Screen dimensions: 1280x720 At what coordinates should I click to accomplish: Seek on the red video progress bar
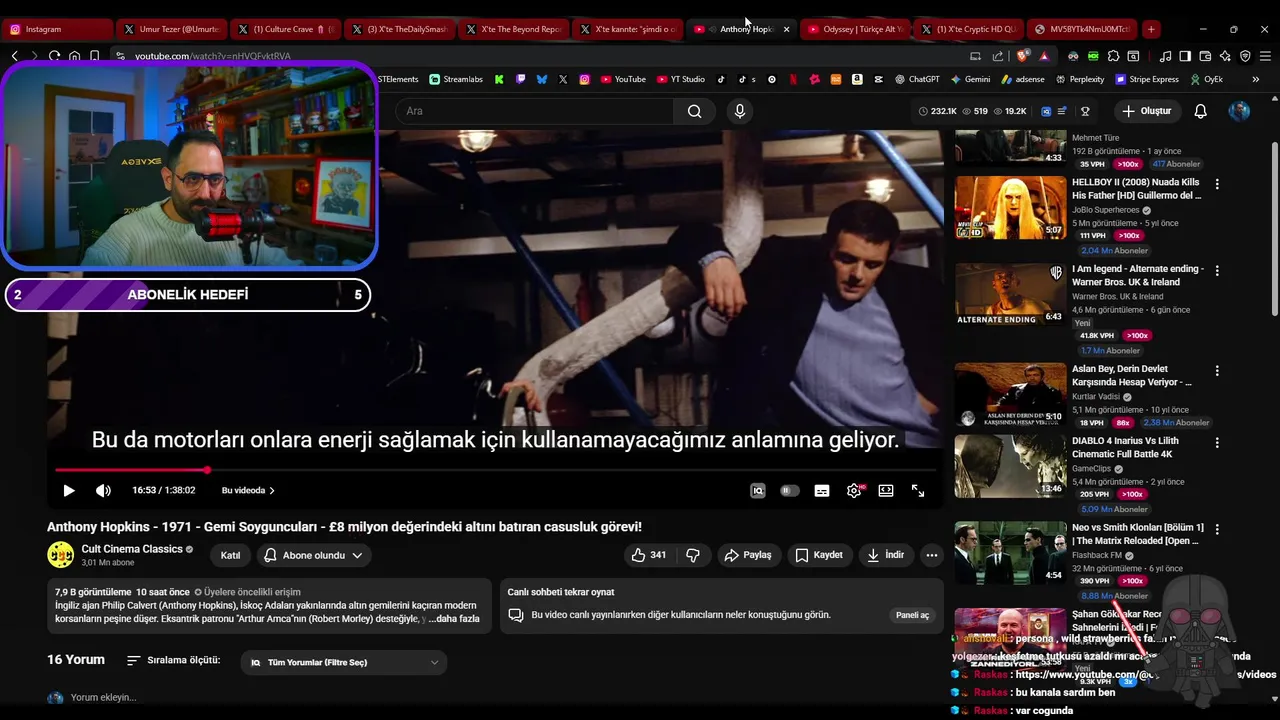495,470
